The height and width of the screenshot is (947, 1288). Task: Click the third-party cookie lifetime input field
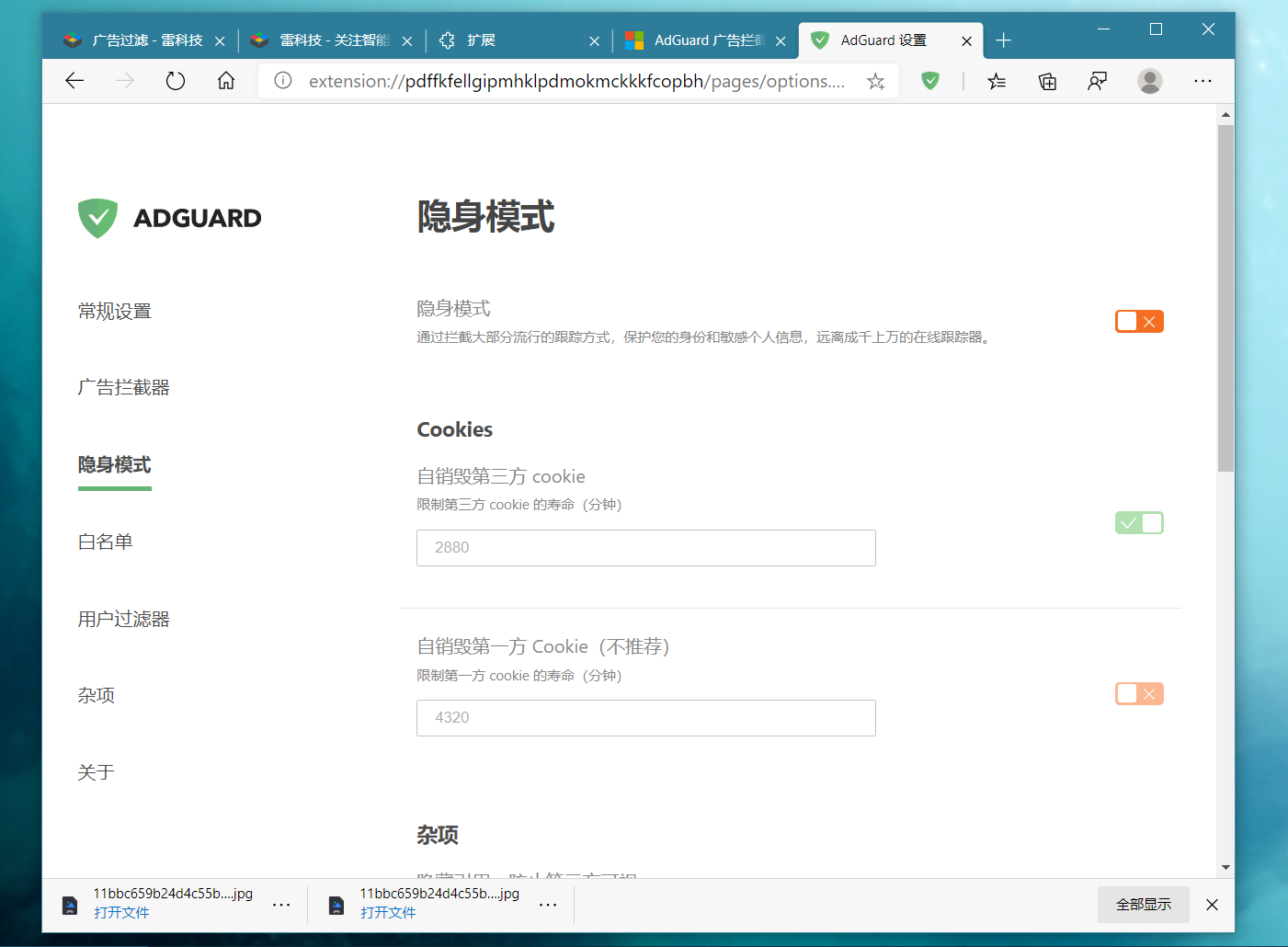click(645, 548)
